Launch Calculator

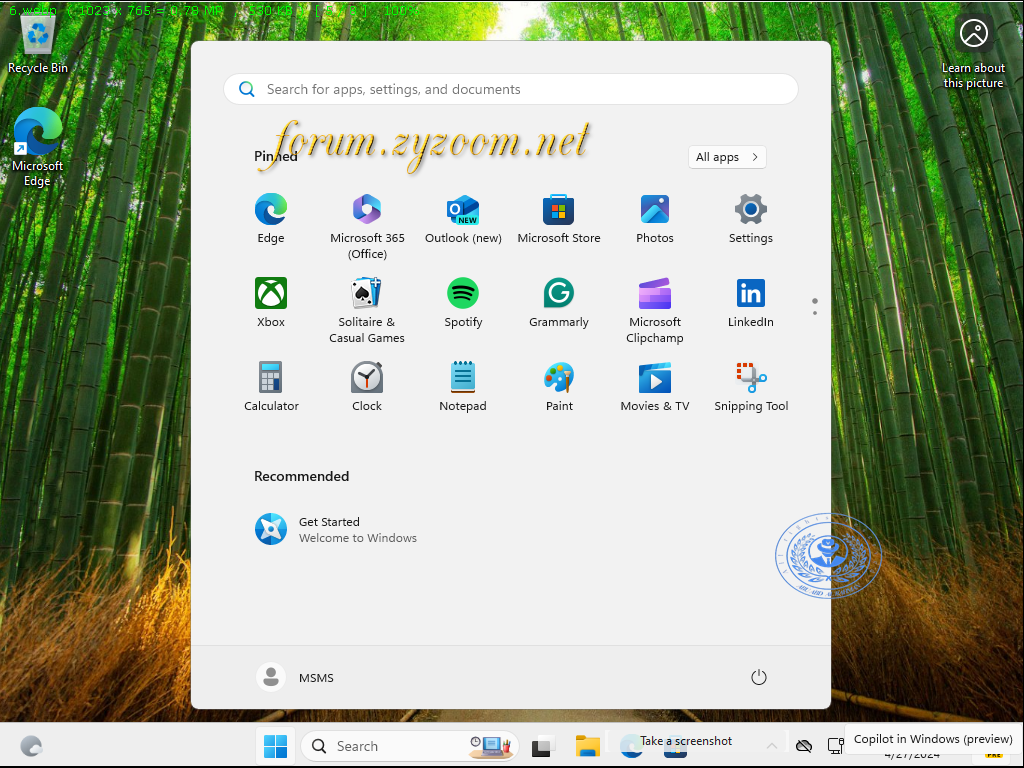tap(270, 387)
